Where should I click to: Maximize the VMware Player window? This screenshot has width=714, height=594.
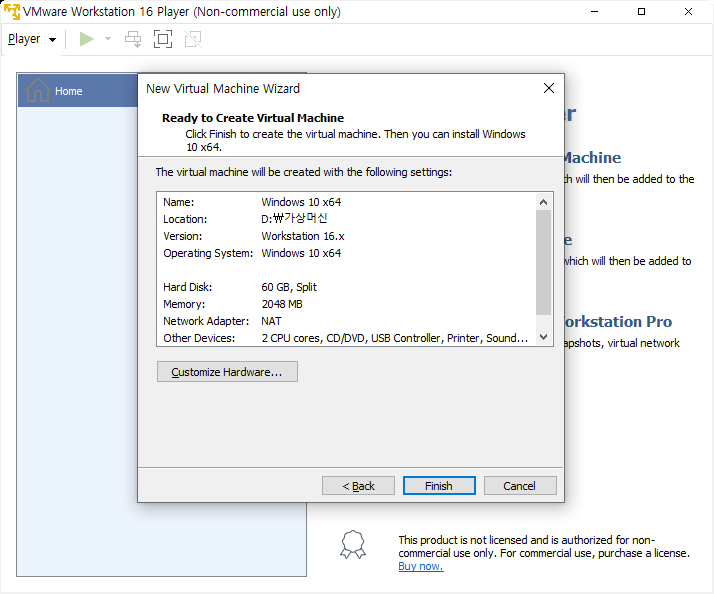click(641, 11)
